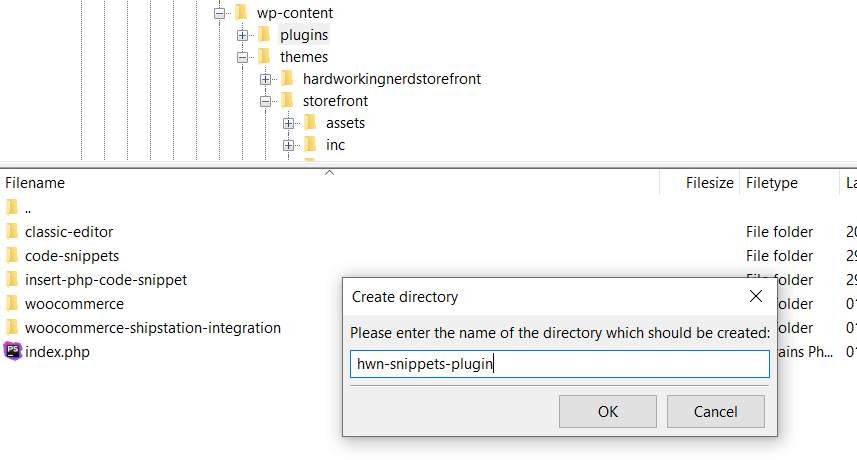Screen dimensions: 857x460
Task: Click the directory name input field
Action: coord(560,364)
